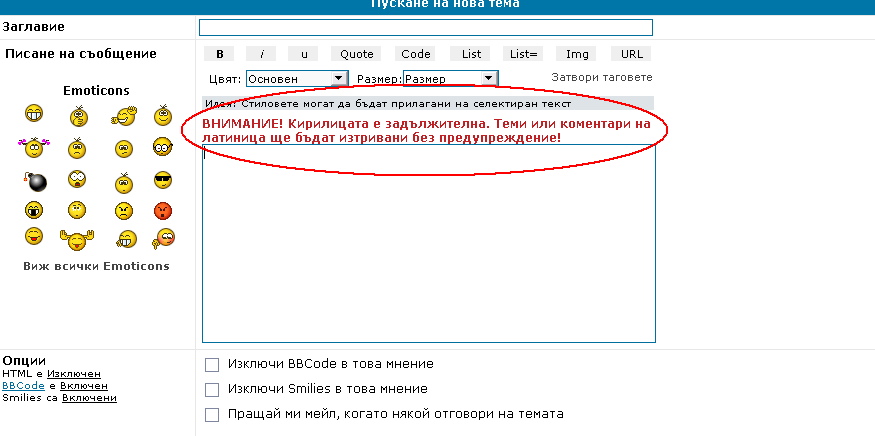Enable 'Изключи BBCode в това мнение' checkbox
This screenshot has width=875, height=436.
[211, 364]
